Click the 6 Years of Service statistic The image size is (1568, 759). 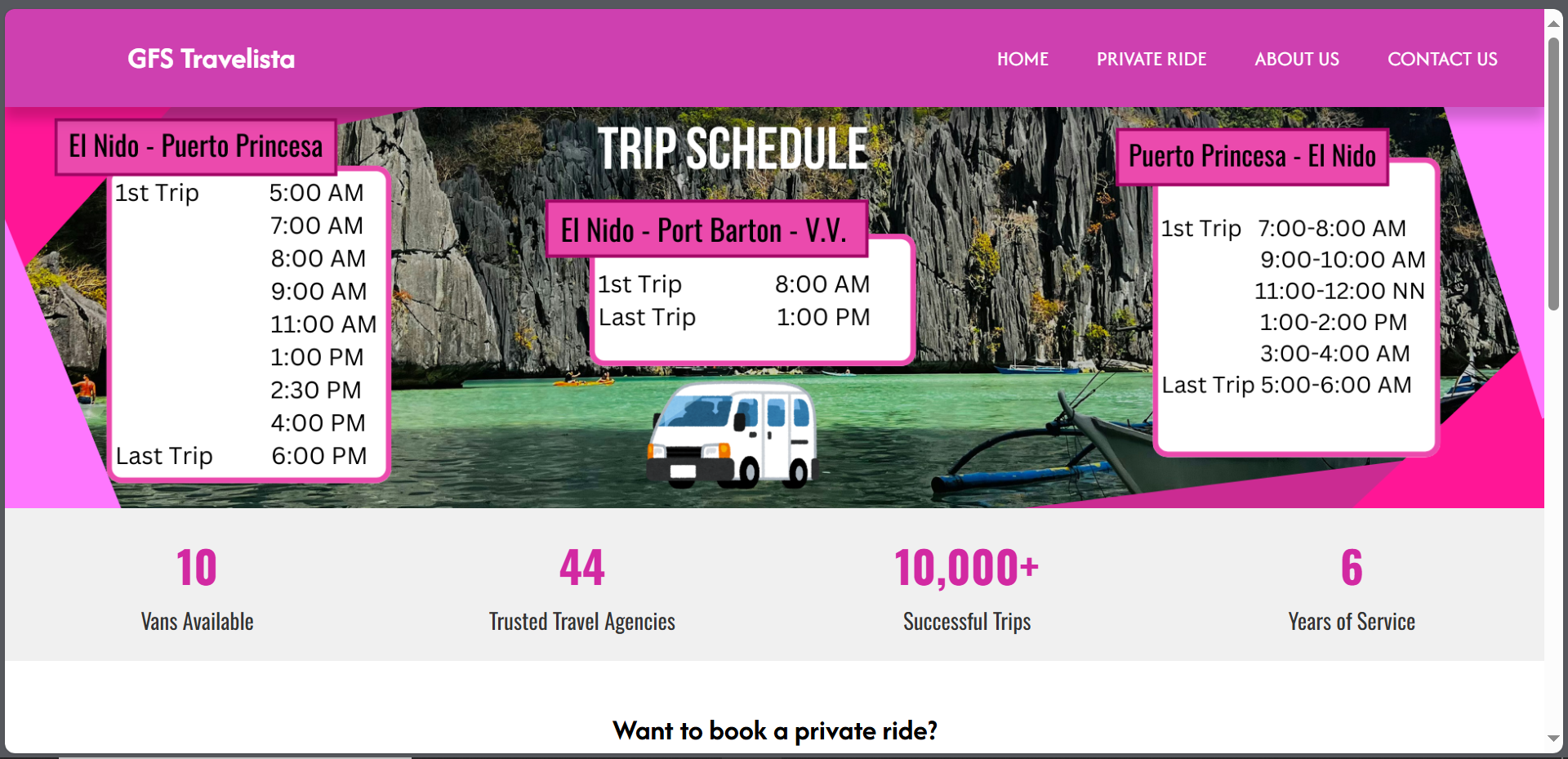(1351, 588)
